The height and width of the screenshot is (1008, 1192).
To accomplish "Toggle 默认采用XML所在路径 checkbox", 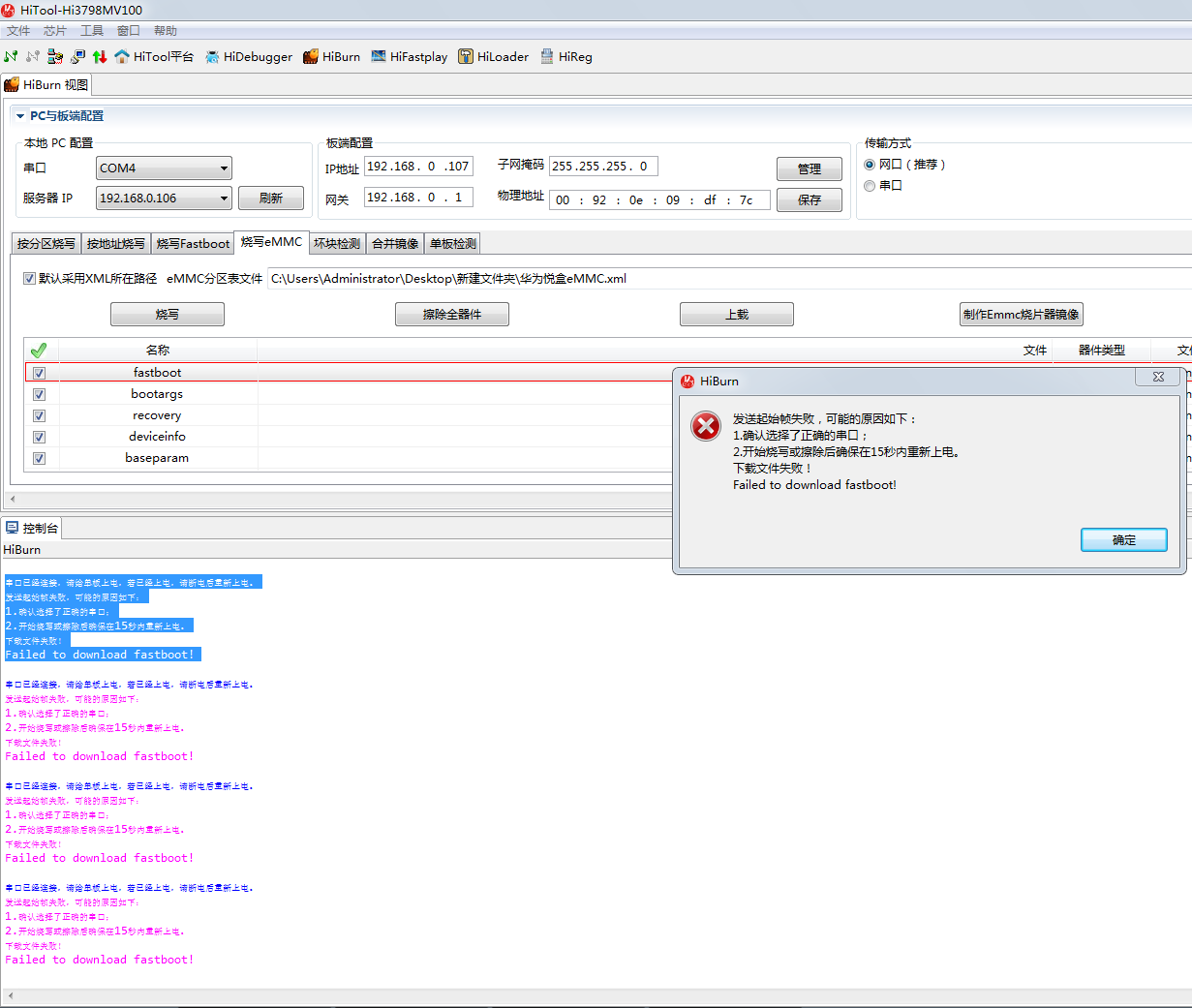I will click(30, 279).
